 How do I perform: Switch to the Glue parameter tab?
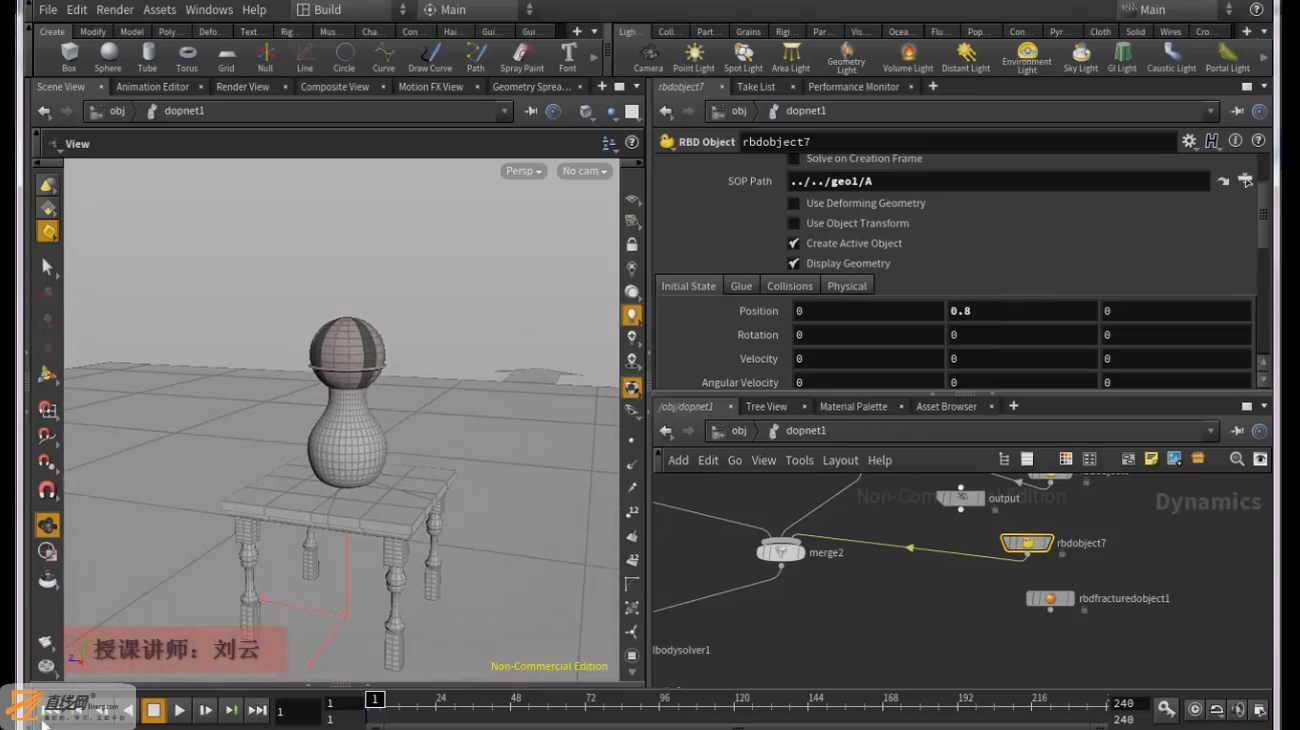(741, 286)
